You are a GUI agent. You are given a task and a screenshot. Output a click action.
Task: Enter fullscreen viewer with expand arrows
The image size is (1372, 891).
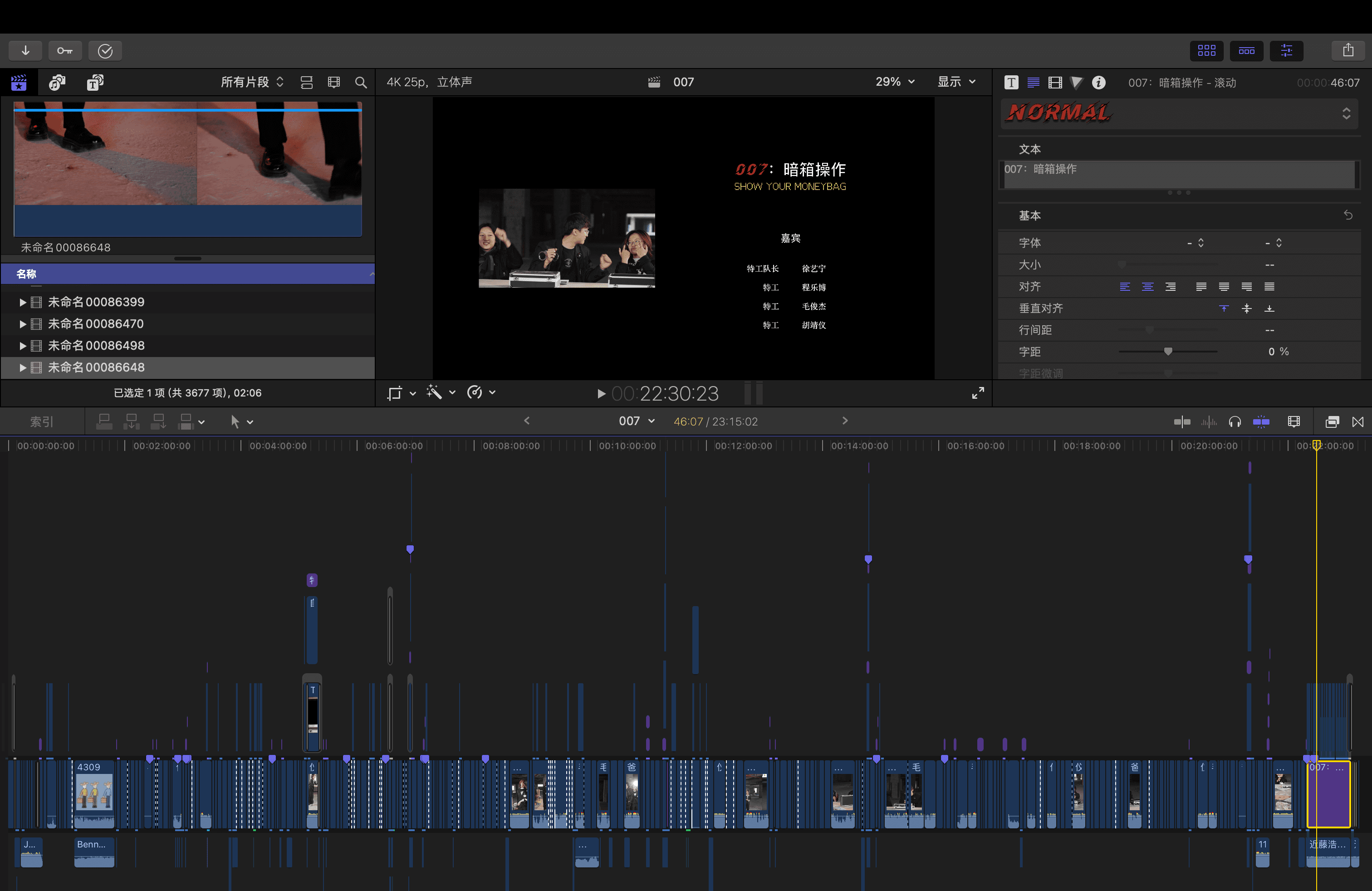click(978, 394)
